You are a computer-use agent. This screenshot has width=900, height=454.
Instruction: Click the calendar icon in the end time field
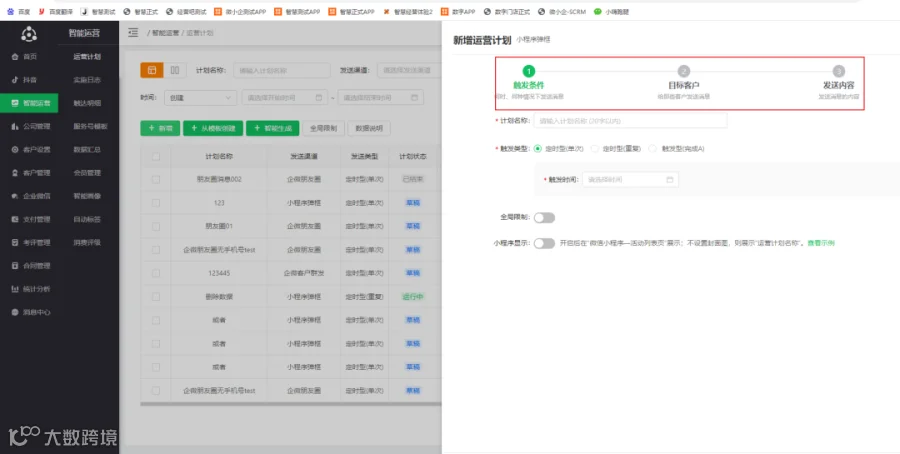[414, 98]
